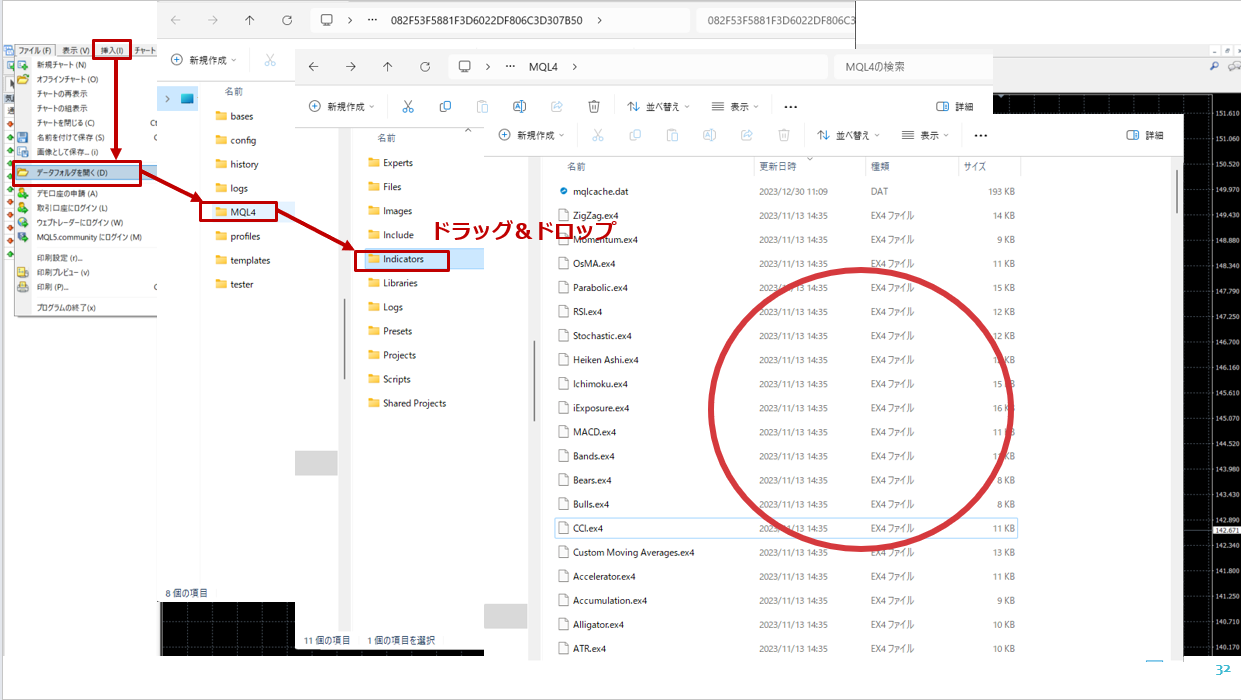
Task: Toggle the 詳細 details pane in the file list window
Action: pyautogui.click(x=1145, y=135)
